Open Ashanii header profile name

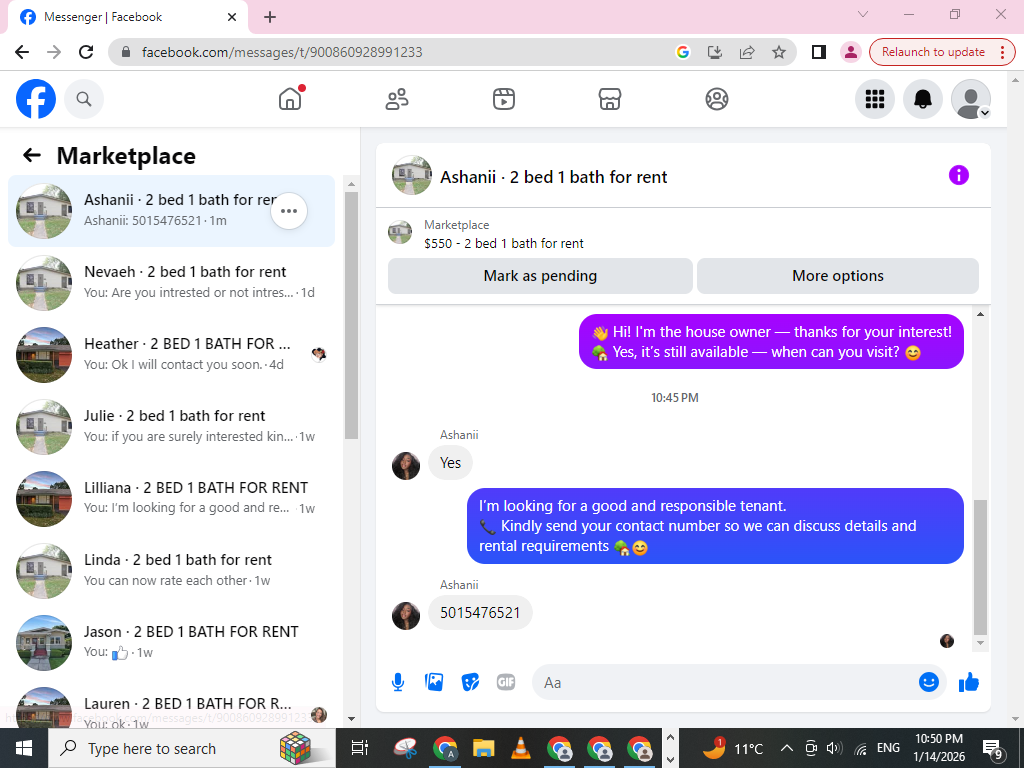click(553, 177)
